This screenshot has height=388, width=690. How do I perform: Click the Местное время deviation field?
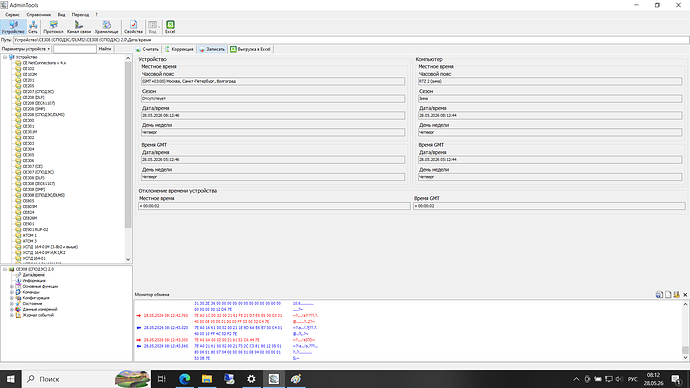click(274, 206)
